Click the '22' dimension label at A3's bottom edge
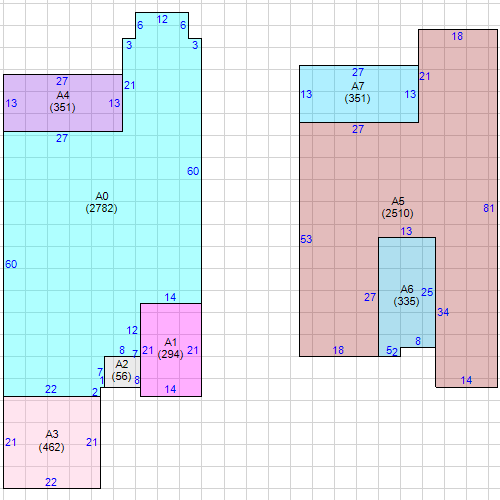500x500 pixels. [51, 482]
